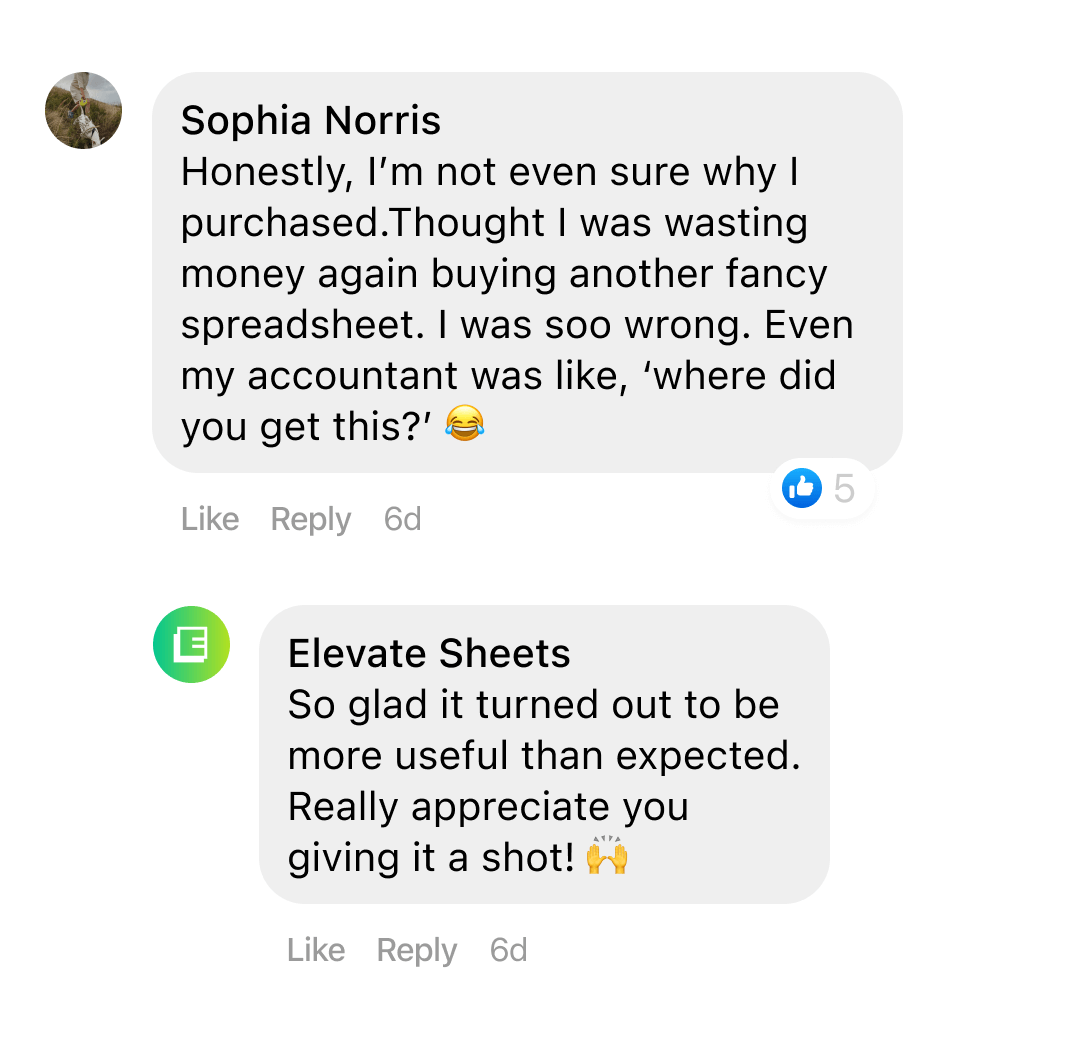Click the word 'spreadsheet' in Sophia's comment

(281, 325)
